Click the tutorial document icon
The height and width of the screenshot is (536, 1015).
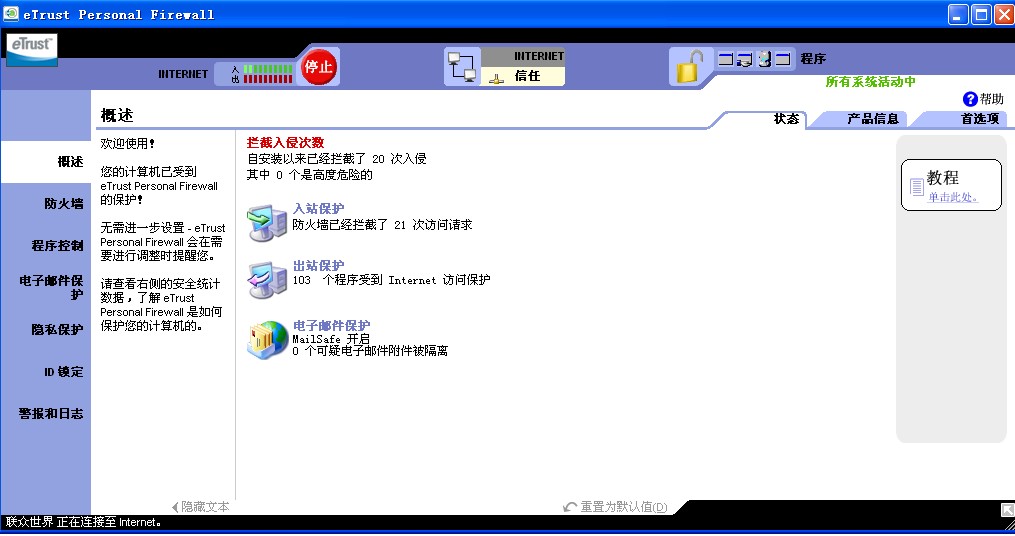pyautogui.click(x=917, y=187)
